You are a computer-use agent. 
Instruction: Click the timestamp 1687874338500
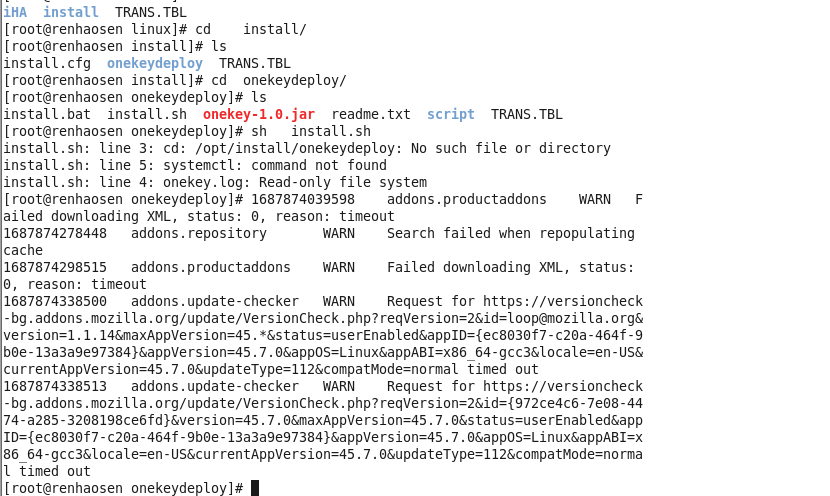[55, 301]
